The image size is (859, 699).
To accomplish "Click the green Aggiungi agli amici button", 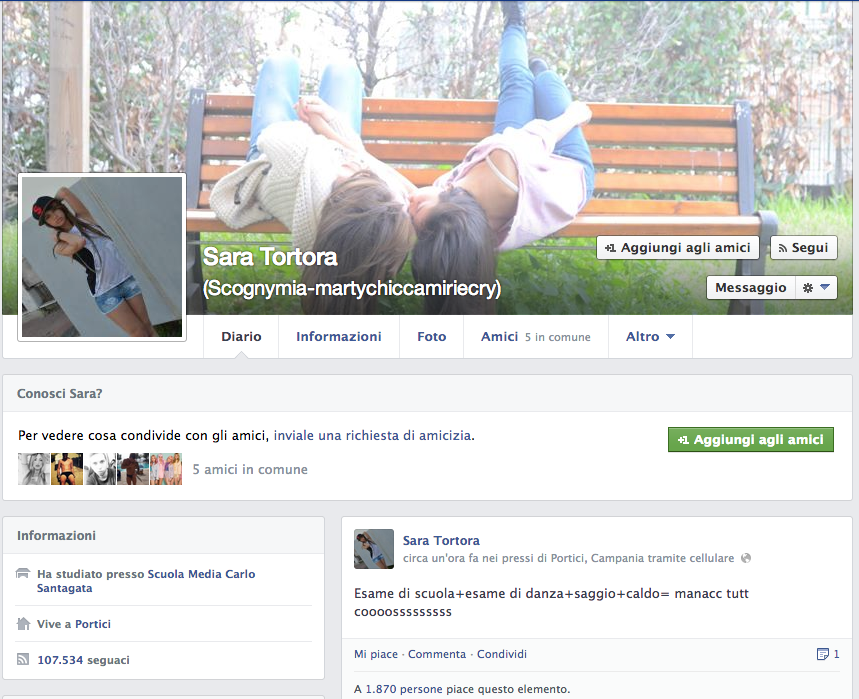I will pos(750,440).
